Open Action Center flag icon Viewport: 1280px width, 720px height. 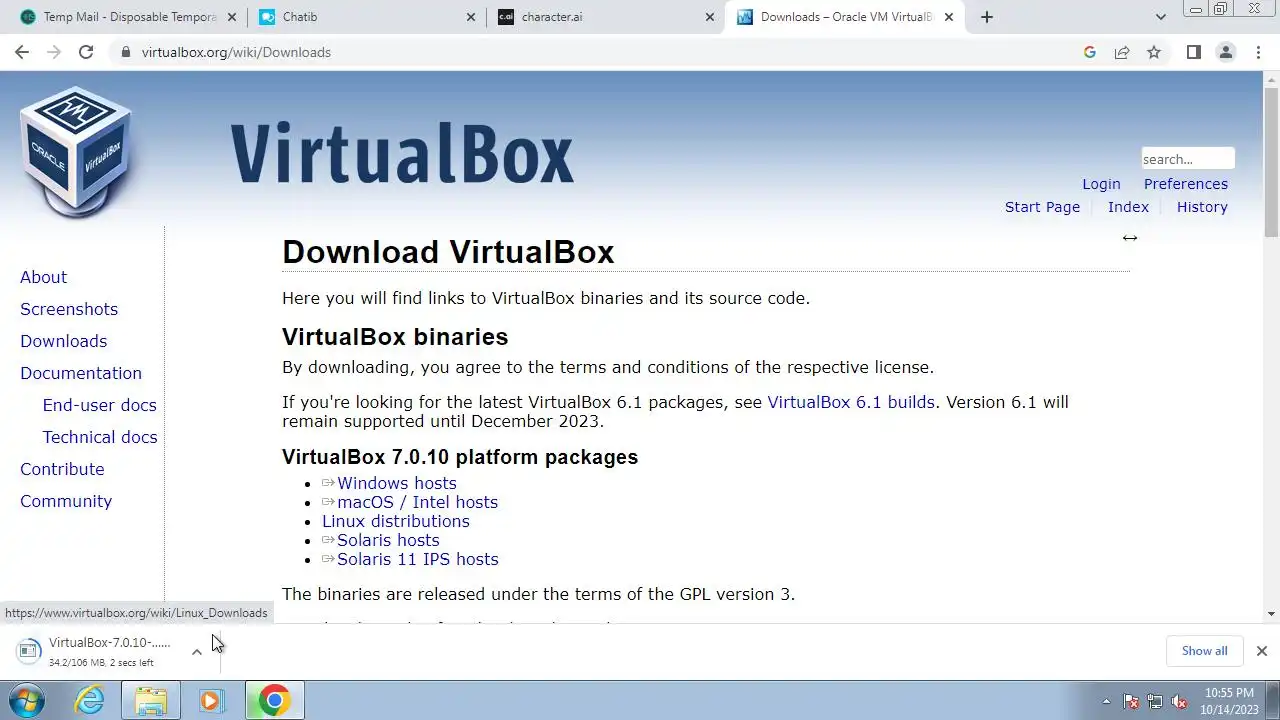(x=1131, y=701)
